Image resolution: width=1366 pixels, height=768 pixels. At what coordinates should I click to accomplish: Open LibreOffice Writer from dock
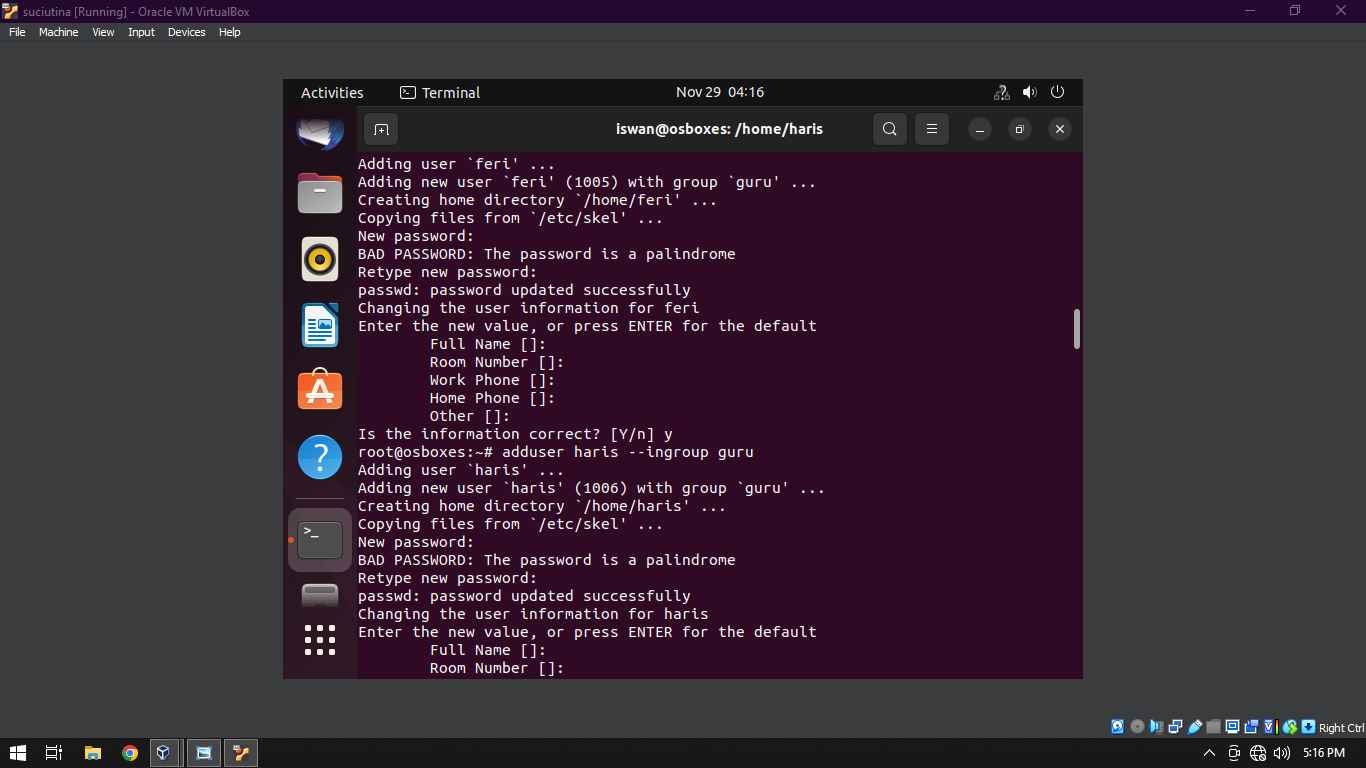pyautogui.click(x=320, y=325)
